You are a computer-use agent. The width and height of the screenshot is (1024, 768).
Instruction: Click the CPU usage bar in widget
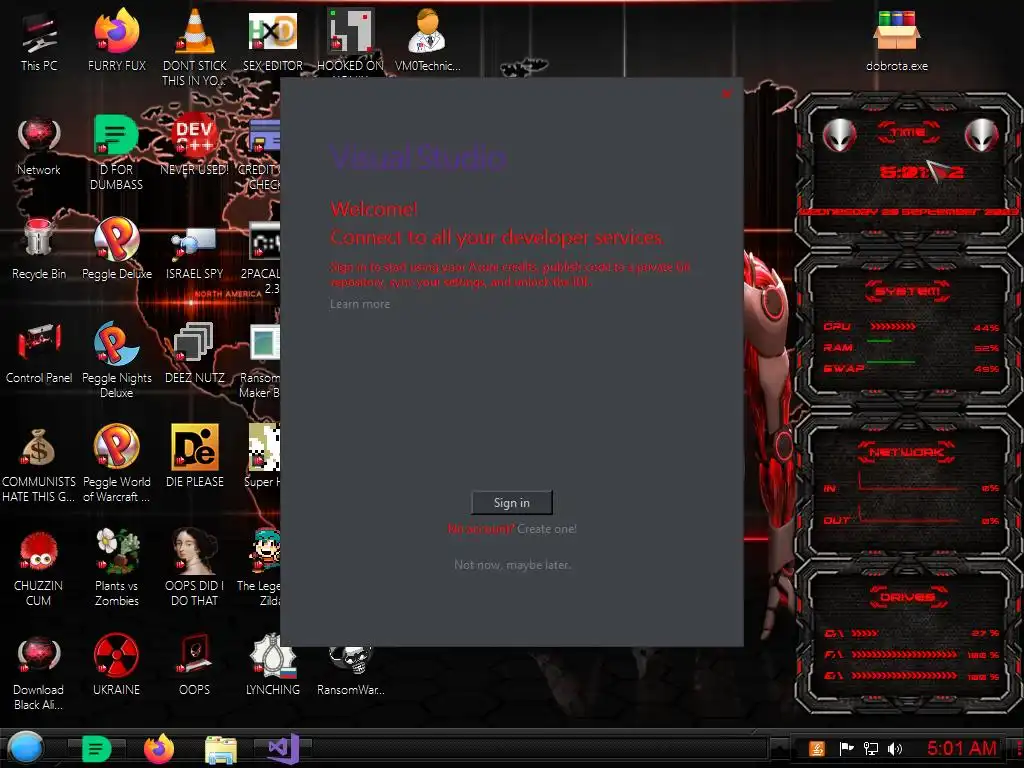coord(893,327)
